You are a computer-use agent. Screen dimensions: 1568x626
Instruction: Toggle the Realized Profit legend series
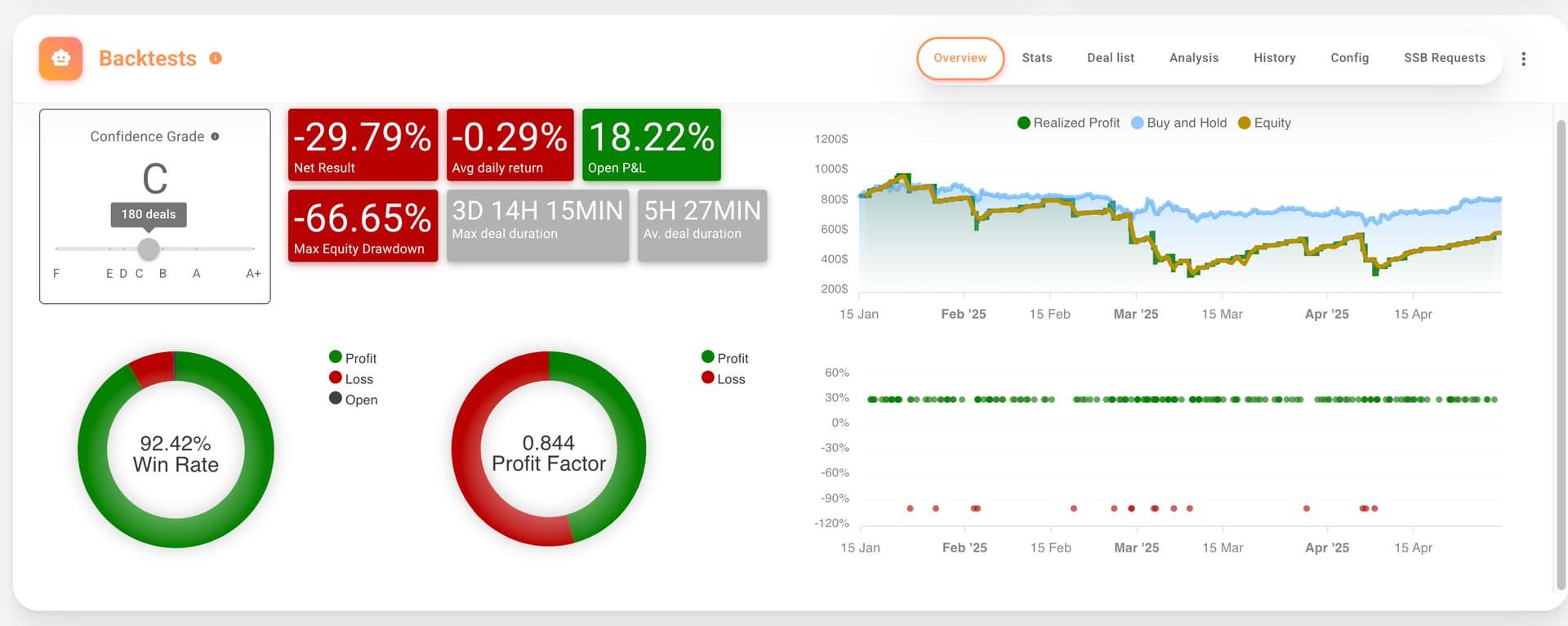pos(1068,123)
